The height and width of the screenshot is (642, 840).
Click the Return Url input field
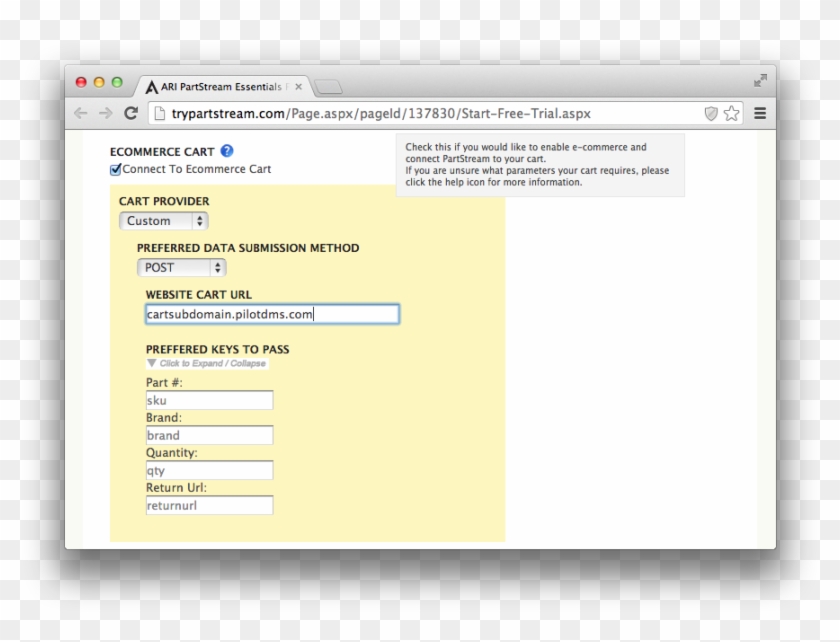click(x=209, y=505)
